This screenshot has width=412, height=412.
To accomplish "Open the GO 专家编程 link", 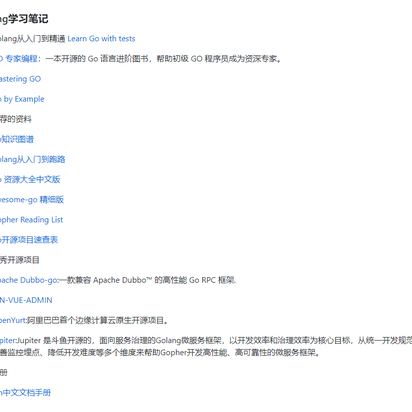I will [18, 59].
